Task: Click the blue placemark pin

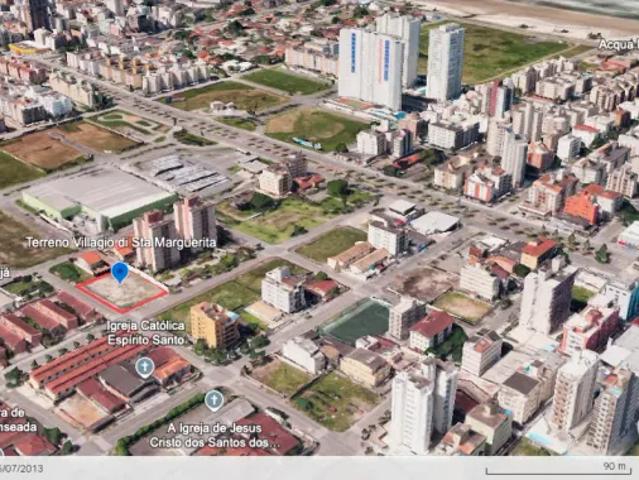Action: click(x=120, y=271)
